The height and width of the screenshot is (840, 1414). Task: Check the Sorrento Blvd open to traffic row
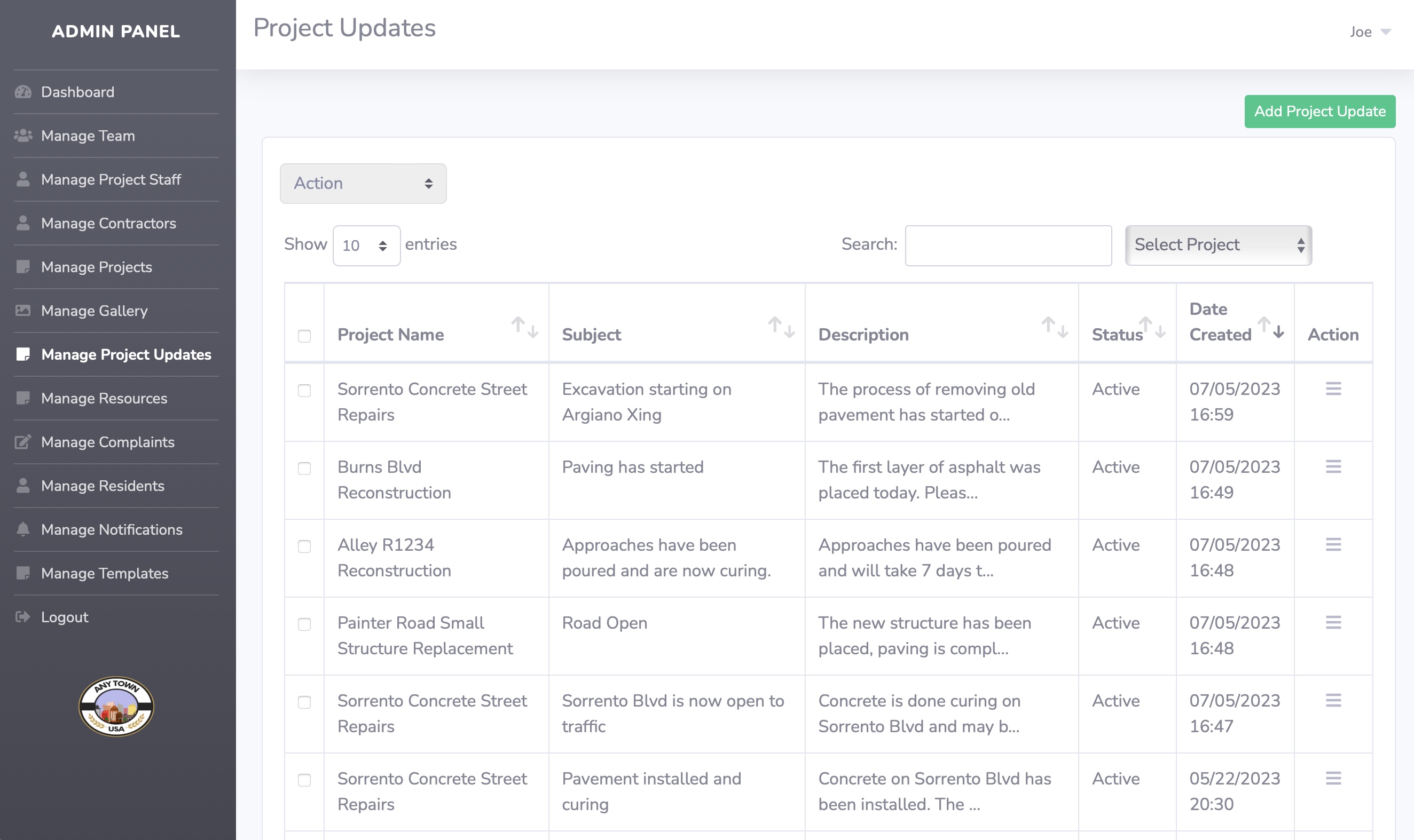[304, 702]
